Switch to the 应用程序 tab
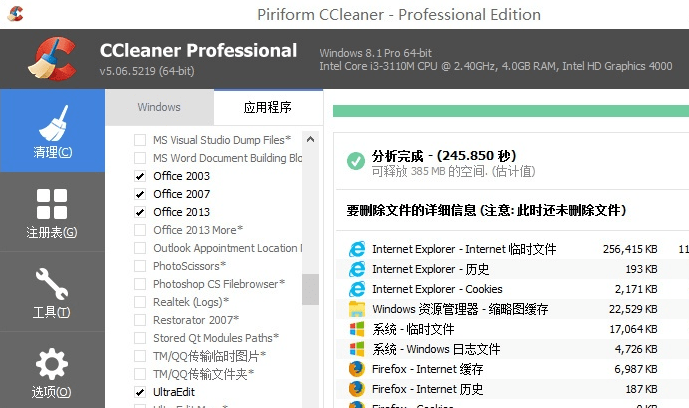Screen dimensions: 689x408 [x=268, y=107]
